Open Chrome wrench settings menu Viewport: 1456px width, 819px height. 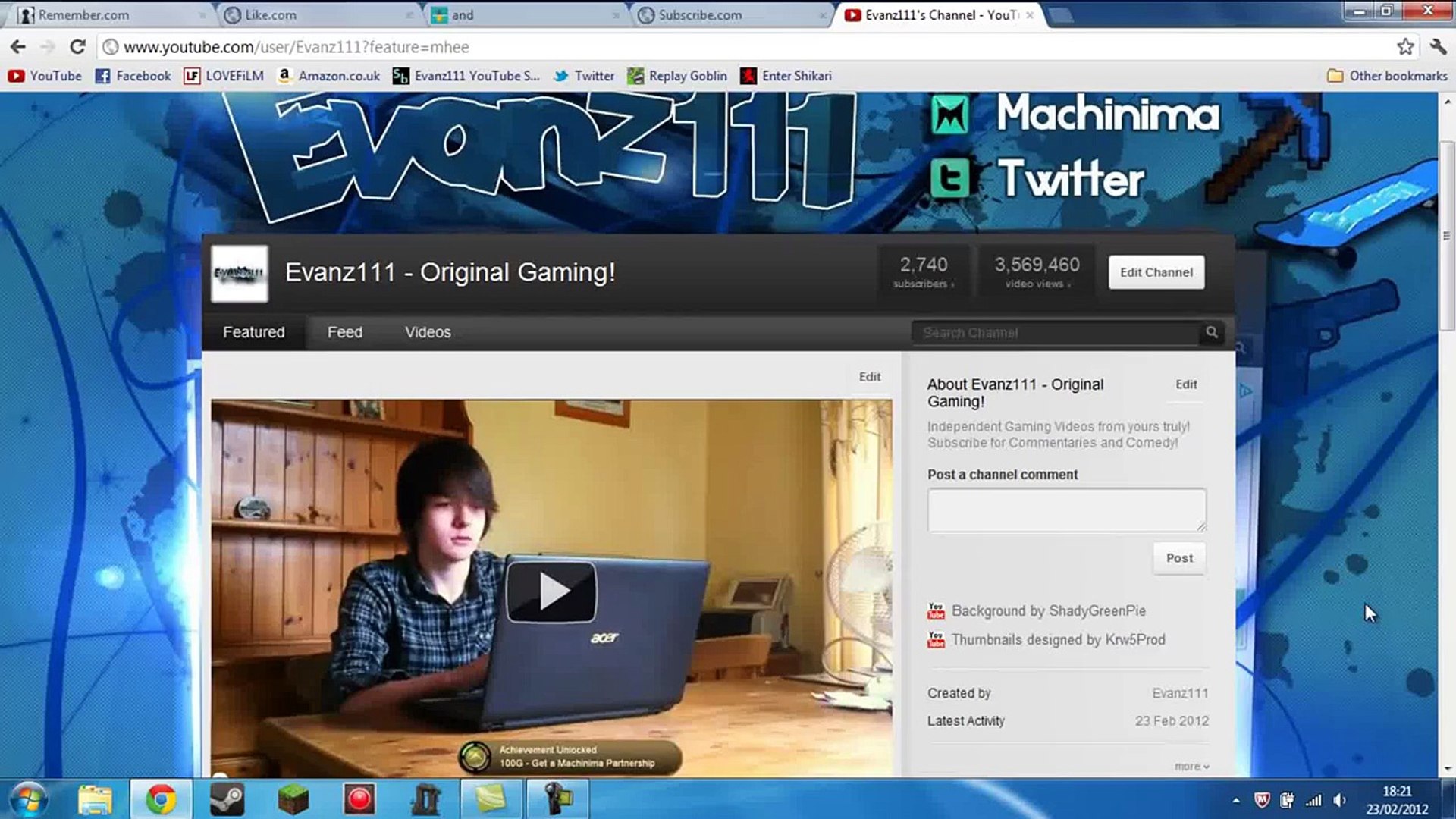1438,47
